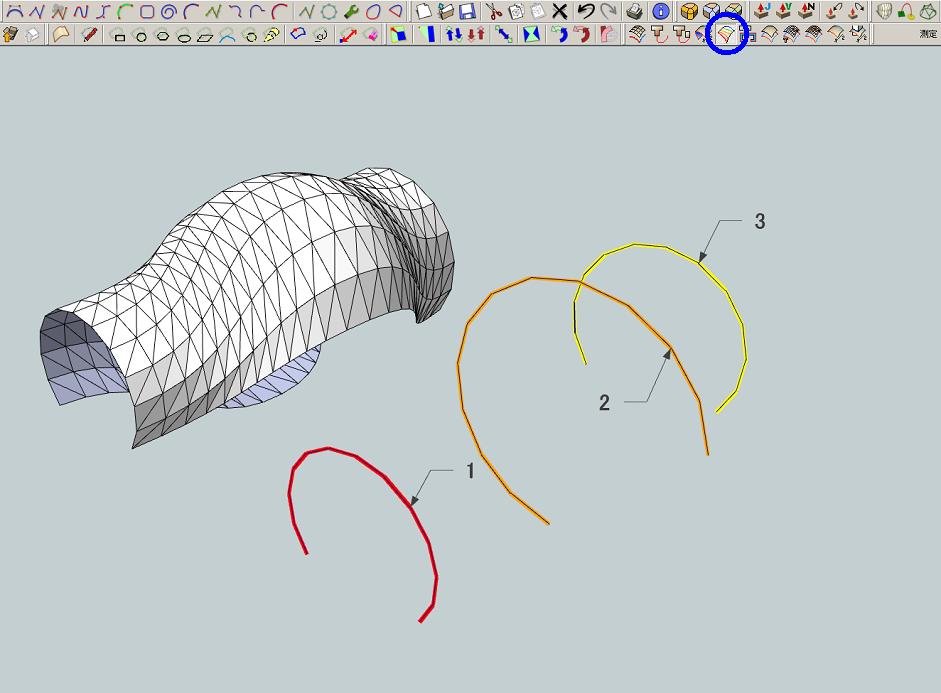Image resolution: width=941 pixels, height=693 pixels.
Task: Click the white house icon
Action: pos(33,35)
